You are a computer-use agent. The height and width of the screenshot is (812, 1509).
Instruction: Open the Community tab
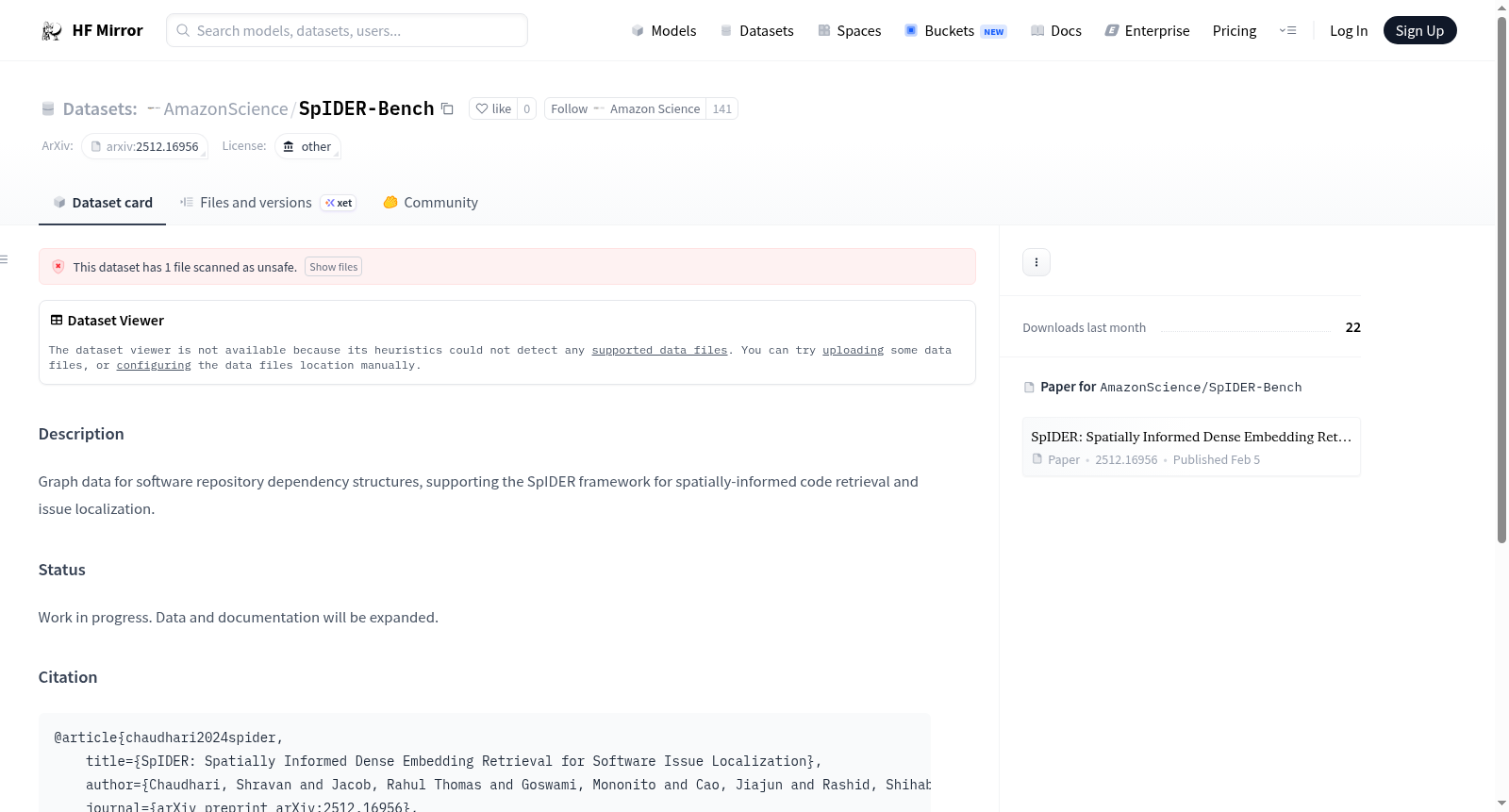[x=431, y=203]
